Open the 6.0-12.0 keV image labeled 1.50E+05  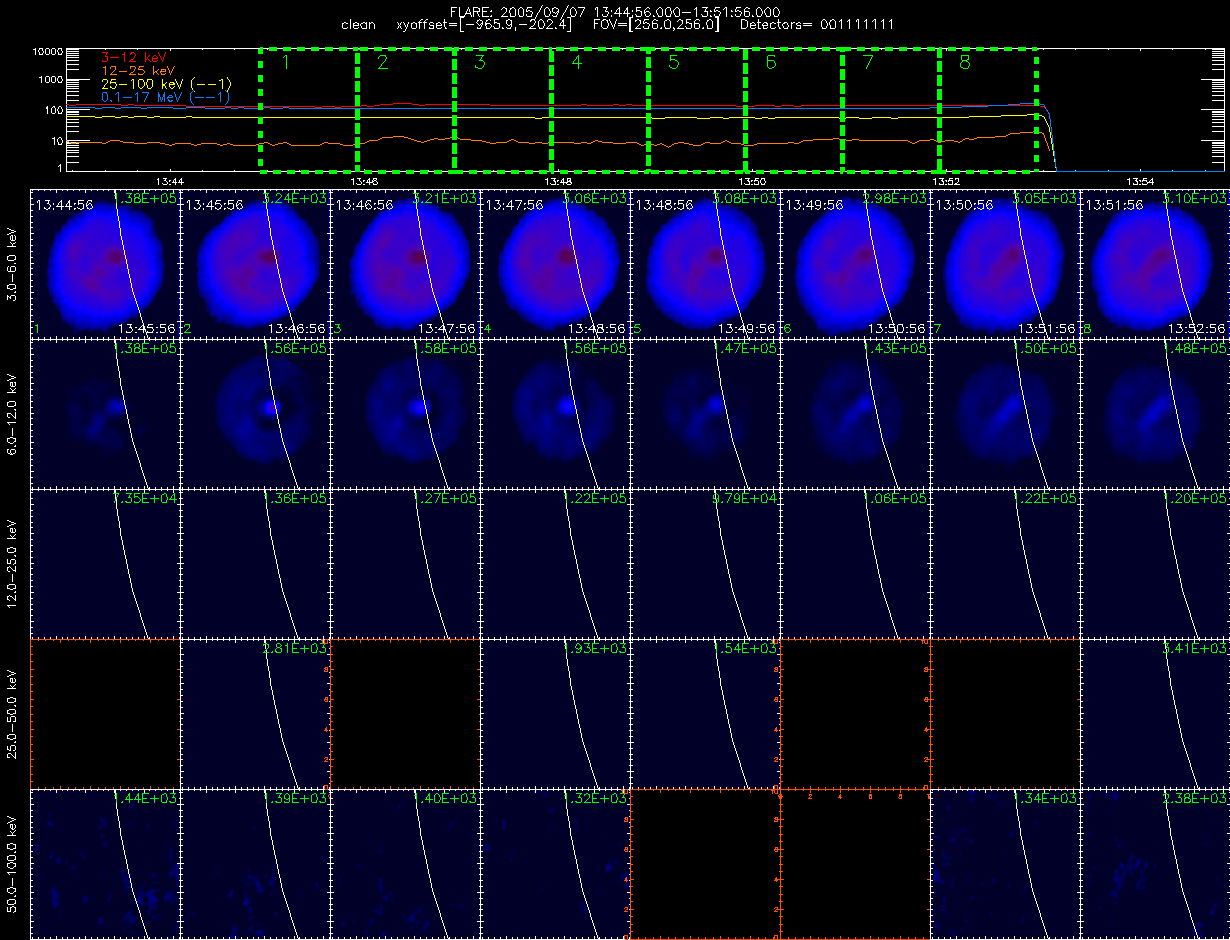tap(1005, 412)
